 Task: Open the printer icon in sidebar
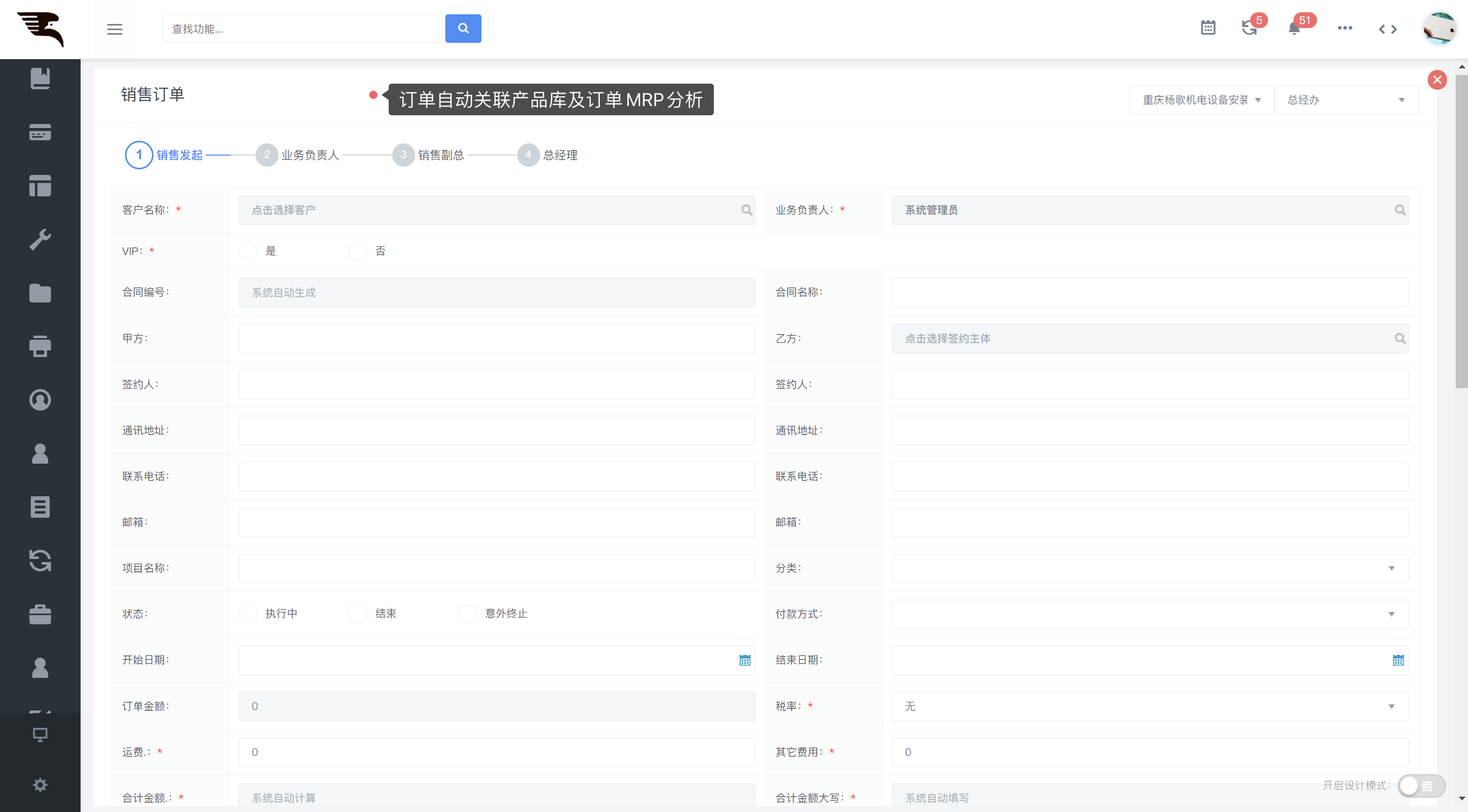point(40,346)
